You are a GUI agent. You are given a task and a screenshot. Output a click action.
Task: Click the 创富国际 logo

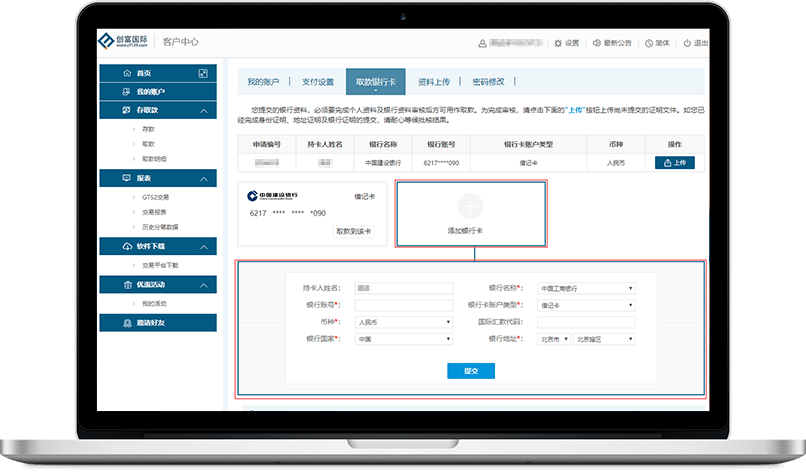pos(123,41)
